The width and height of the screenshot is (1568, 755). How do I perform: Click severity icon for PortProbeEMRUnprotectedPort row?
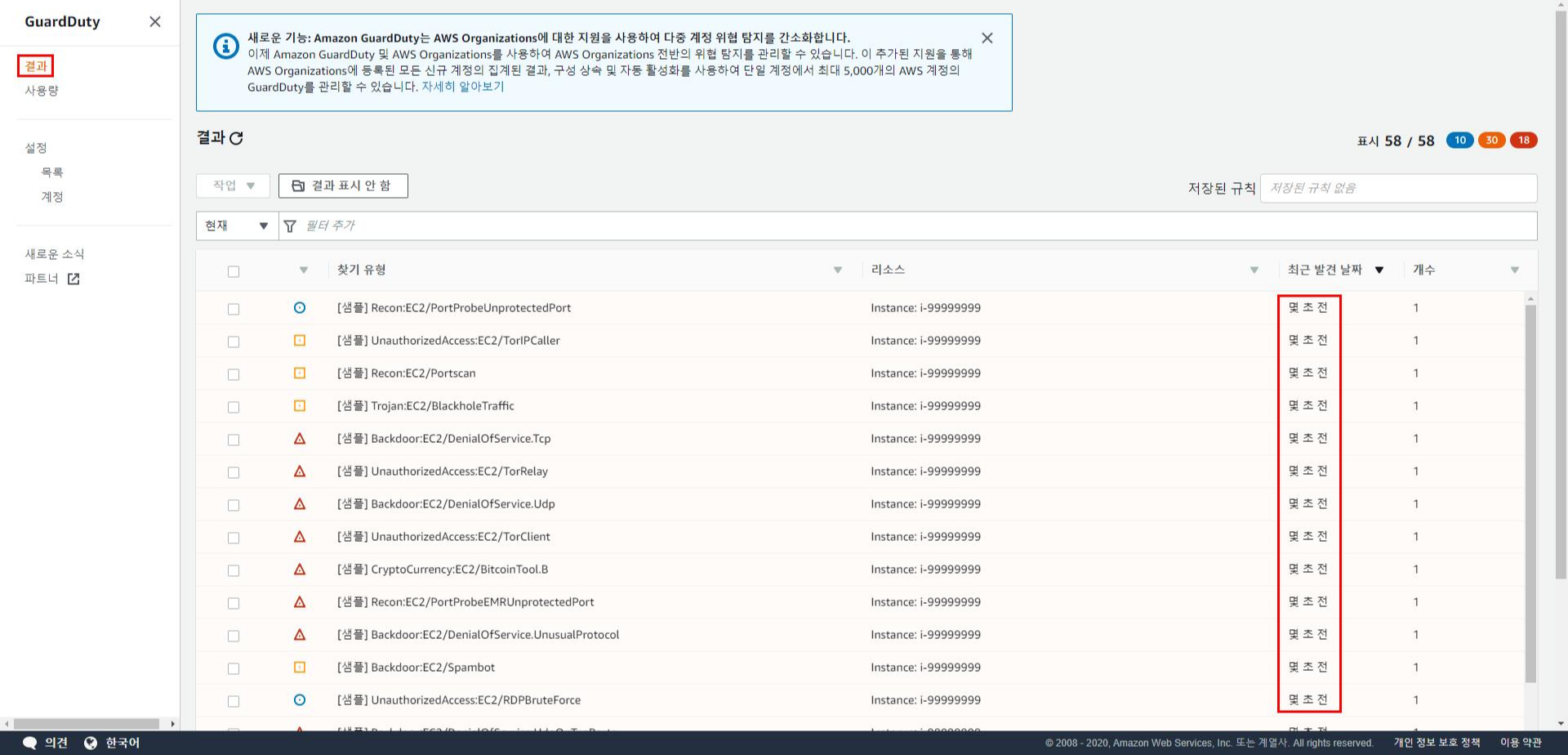point(300,602)
